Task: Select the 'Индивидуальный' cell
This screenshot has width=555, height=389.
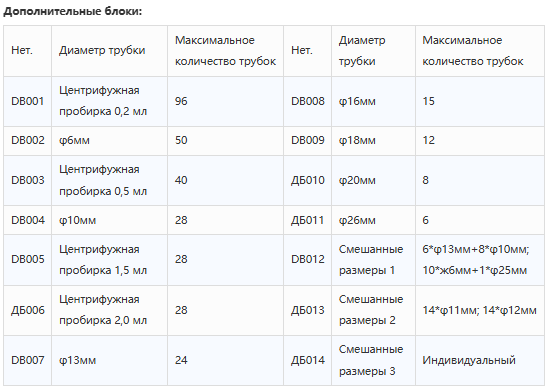Action: (x=480, y=360)
